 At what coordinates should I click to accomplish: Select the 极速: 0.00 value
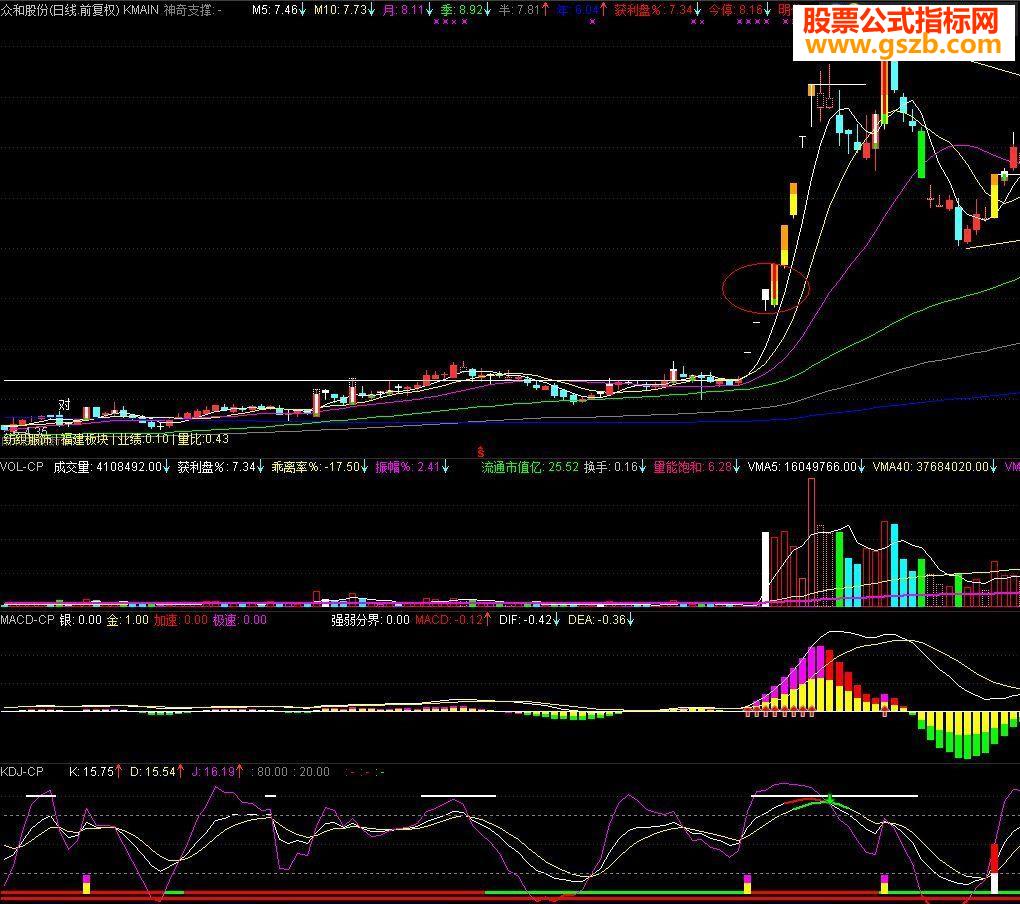(239, 620)
